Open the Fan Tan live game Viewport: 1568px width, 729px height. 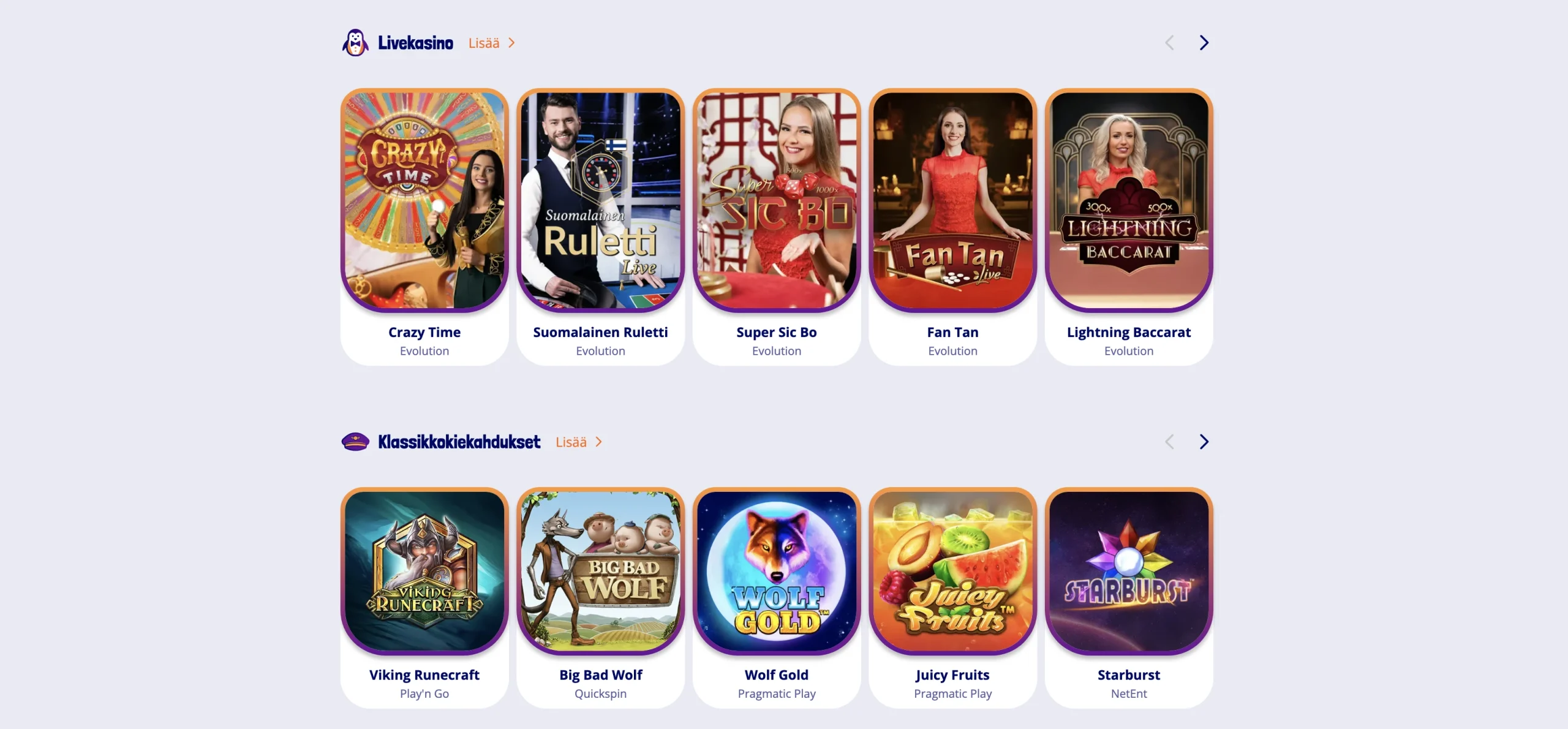coord(952,200)
